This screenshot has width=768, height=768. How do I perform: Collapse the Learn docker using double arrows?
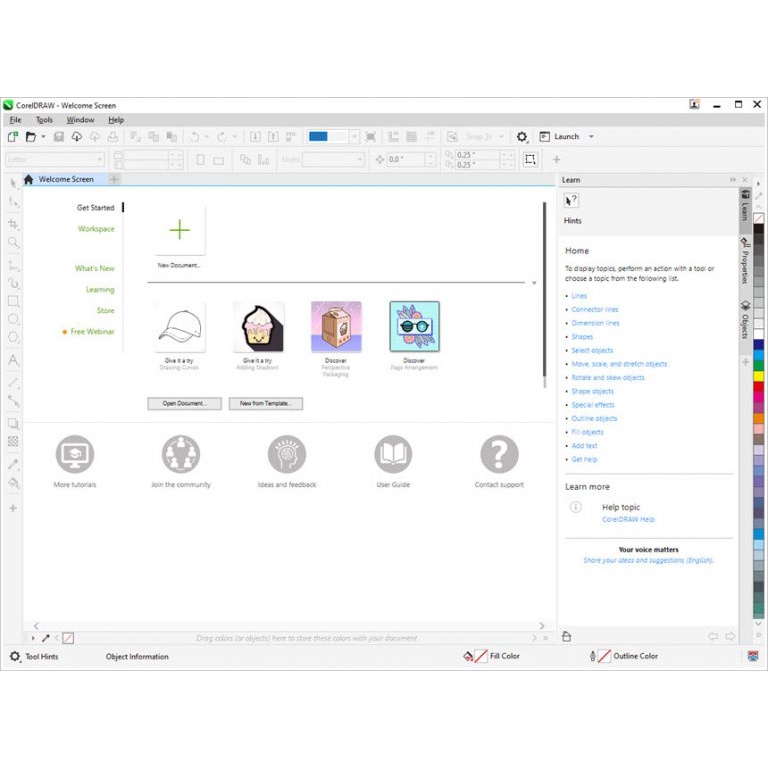[732, 180]
